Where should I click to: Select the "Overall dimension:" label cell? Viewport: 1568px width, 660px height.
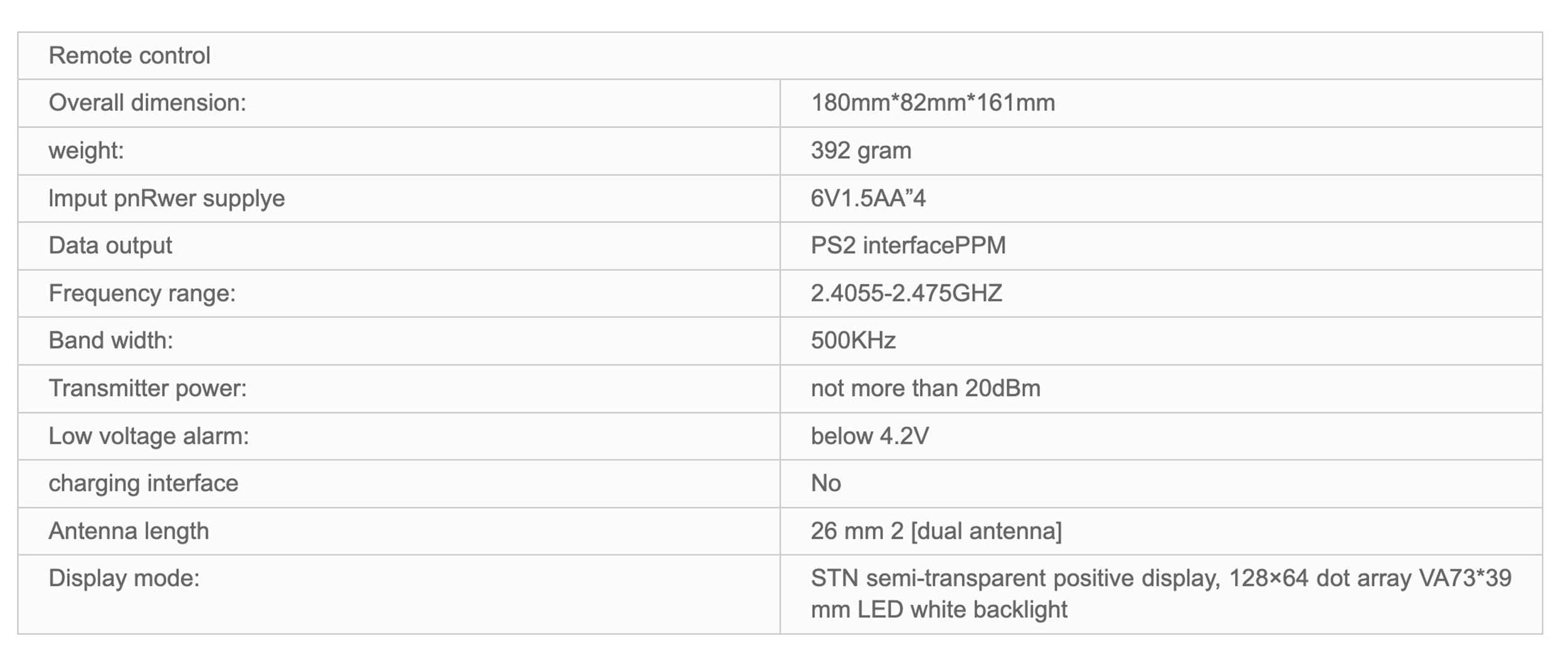[x=147, y=103]
